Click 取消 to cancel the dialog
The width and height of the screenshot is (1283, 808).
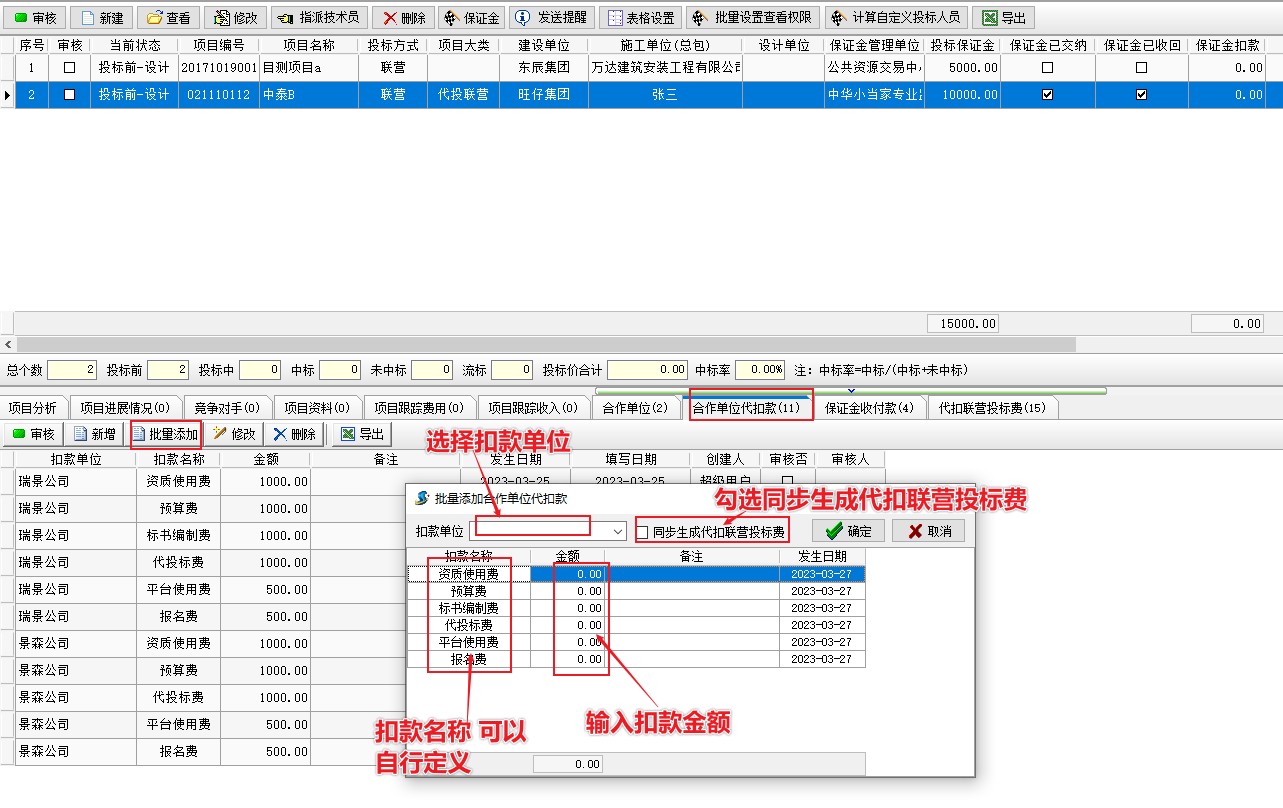928,531
